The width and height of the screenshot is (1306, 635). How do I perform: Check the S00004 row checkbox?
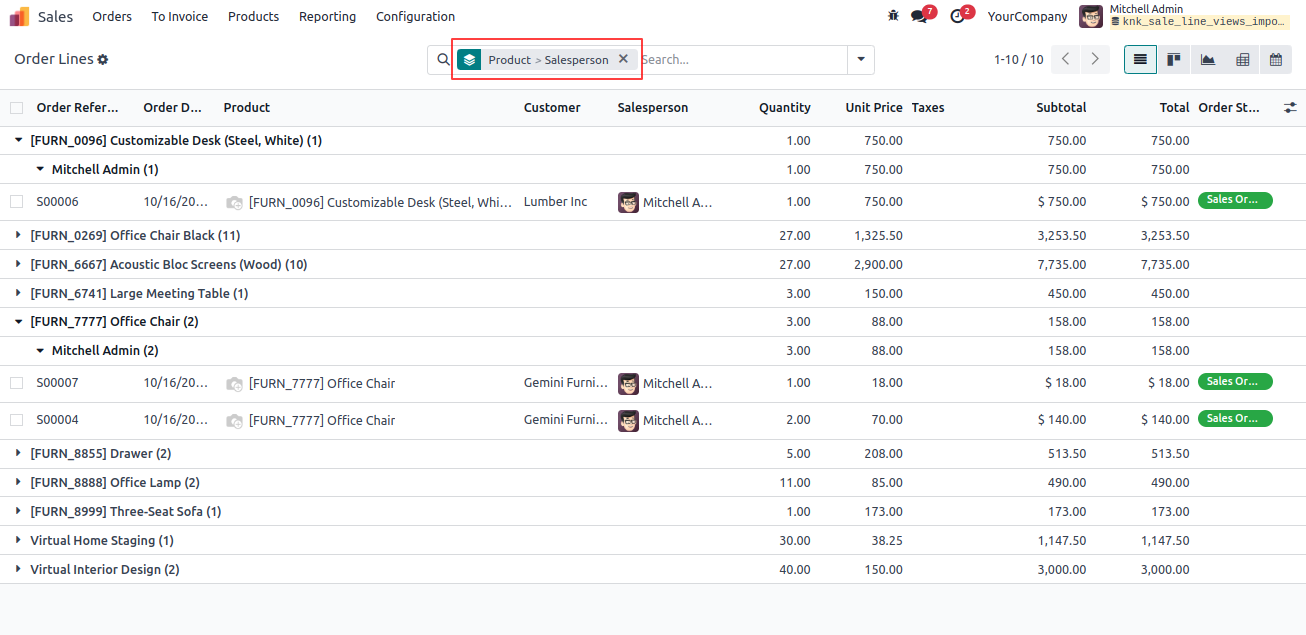16,420
